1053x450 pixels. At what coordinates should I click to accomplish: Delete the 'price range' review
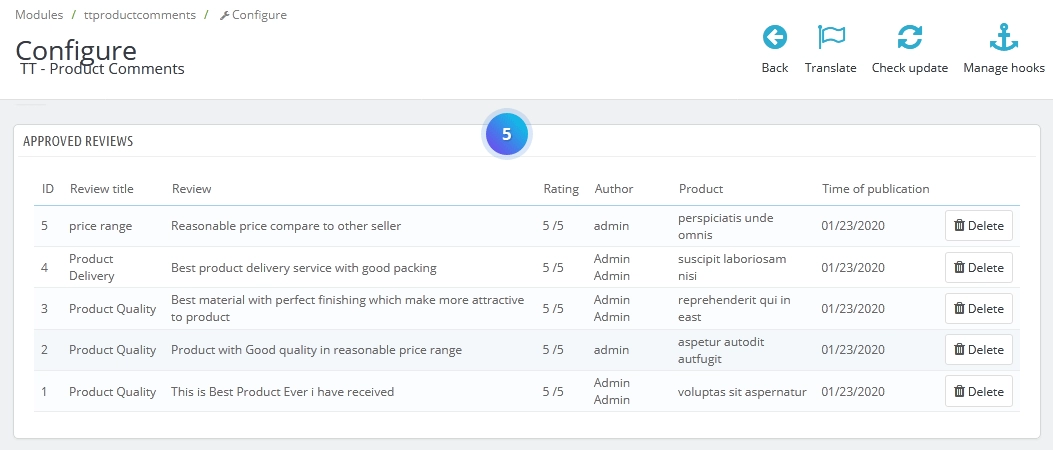[x=978, y=226]
